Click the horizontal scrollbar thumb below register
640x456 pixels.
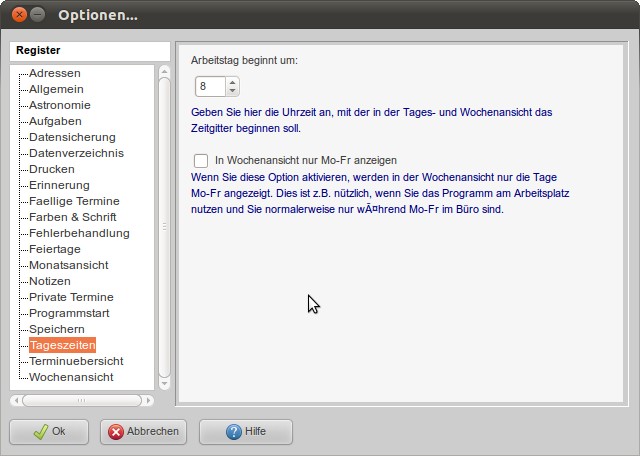click(82, 400)
